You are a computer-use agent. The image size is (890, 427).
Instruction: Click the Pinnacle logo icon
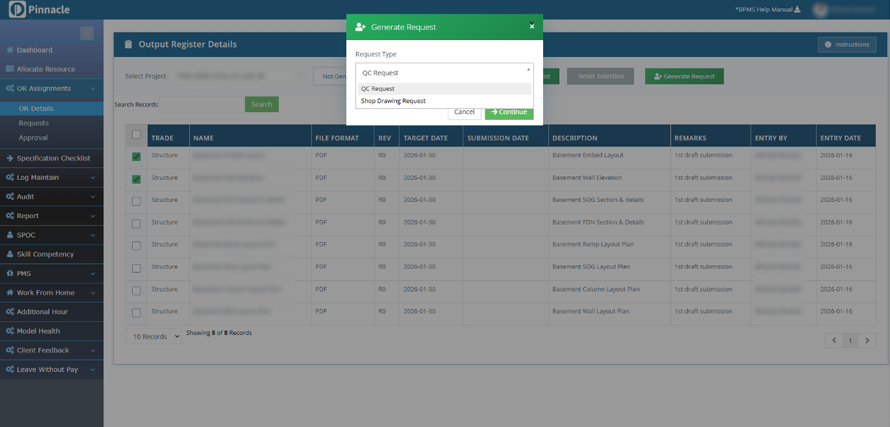click(17, 9)
